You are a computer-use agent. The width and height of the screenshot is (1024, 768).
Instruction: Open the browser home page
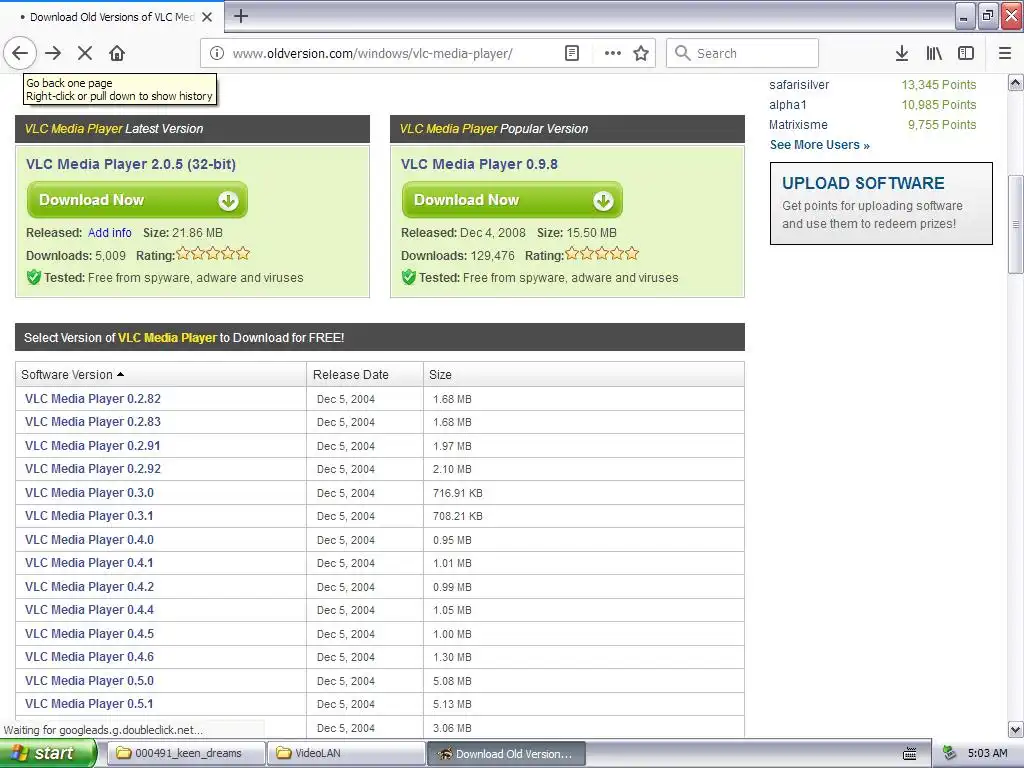(x=117, y=53)
